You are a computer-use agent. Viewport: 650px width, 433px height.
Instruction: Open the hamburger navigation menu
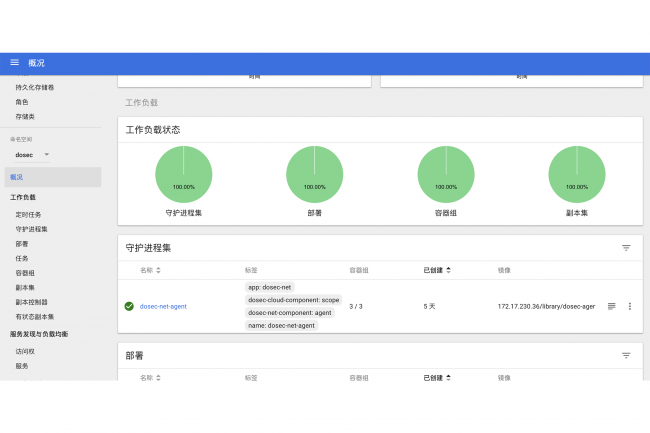tap(14, 63)
